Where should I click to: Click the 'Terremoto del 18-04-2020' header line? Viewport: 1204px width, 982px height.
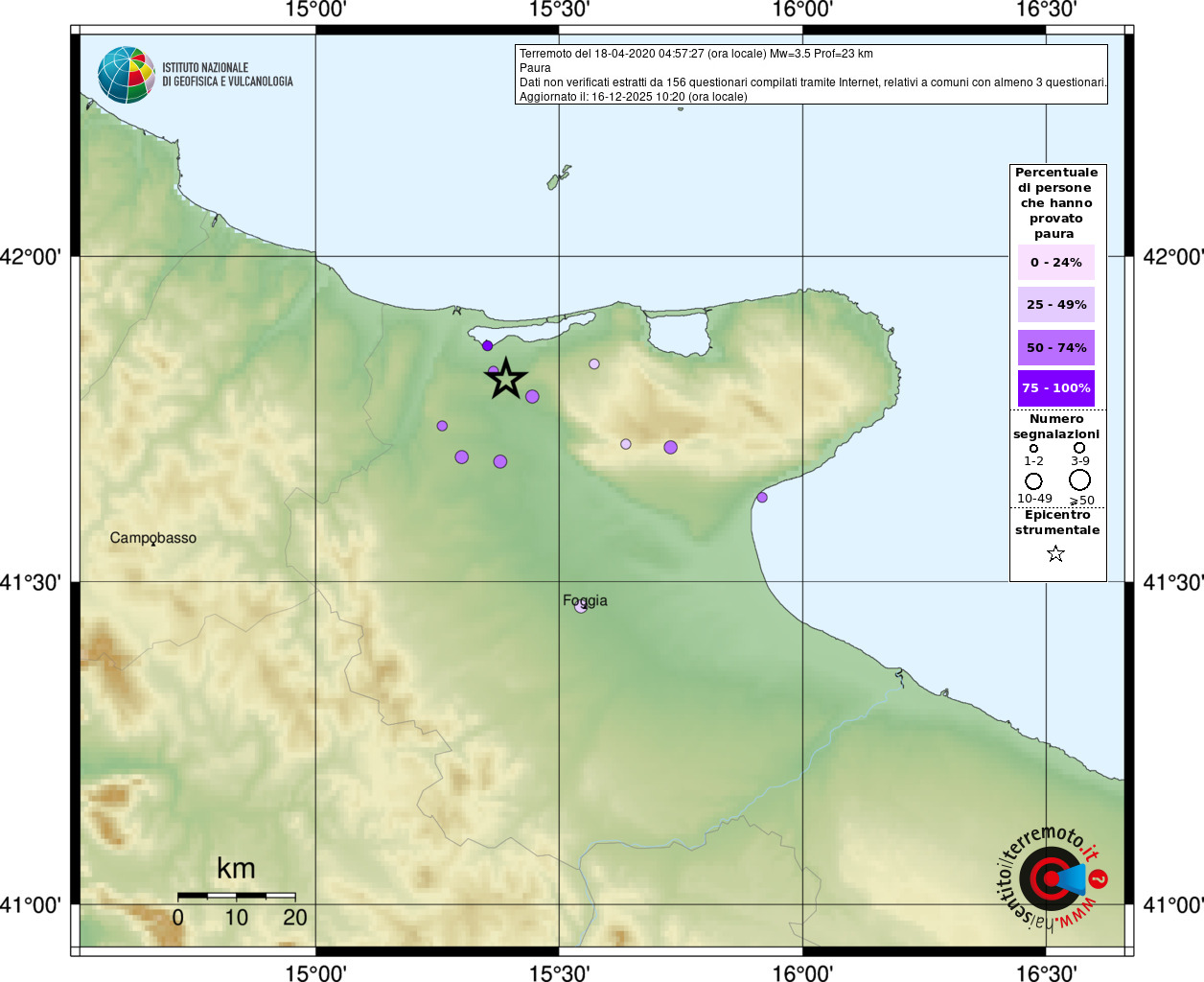point(696,54)
